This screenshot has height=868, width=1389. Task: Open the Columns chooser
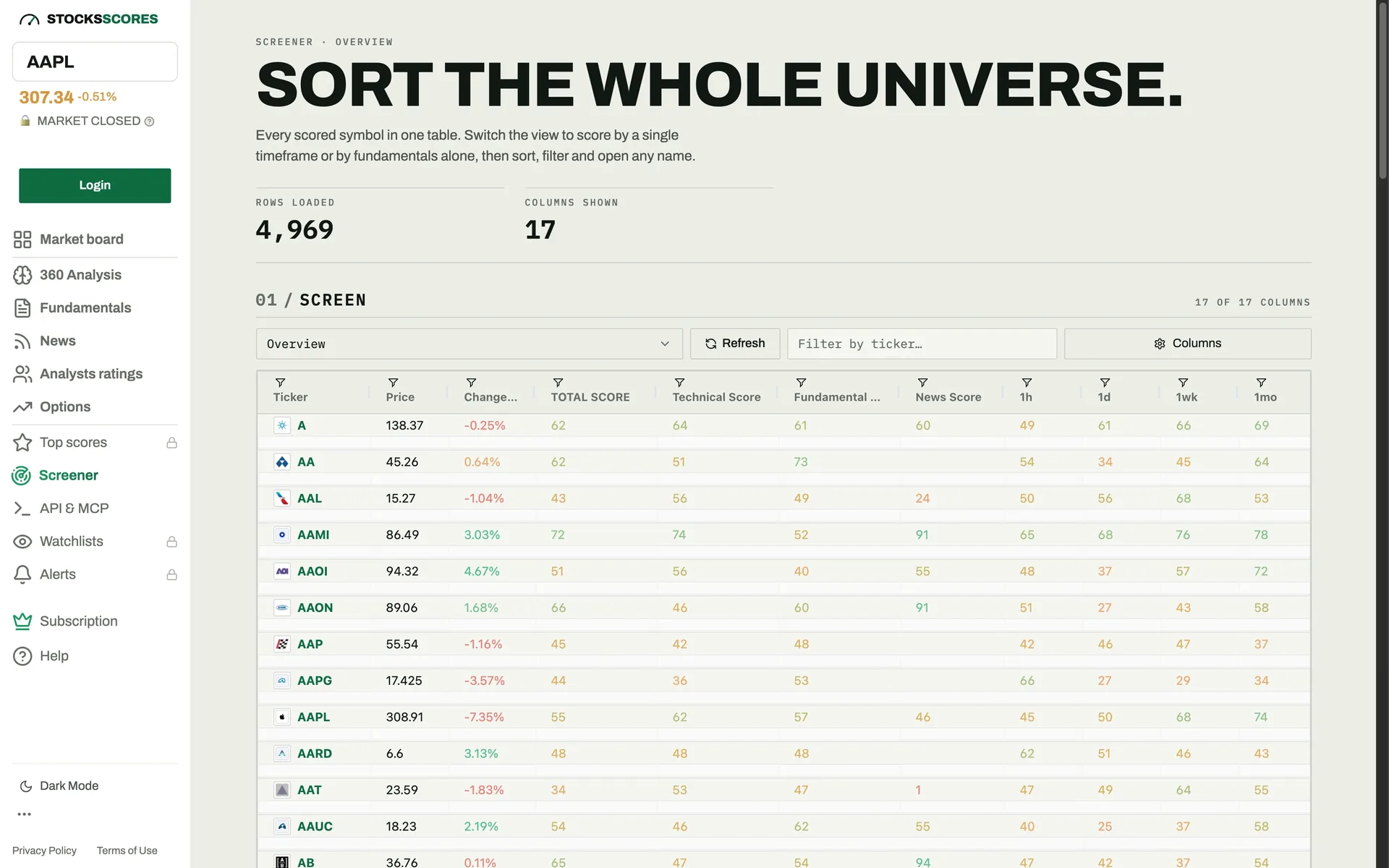[1187, 344]
